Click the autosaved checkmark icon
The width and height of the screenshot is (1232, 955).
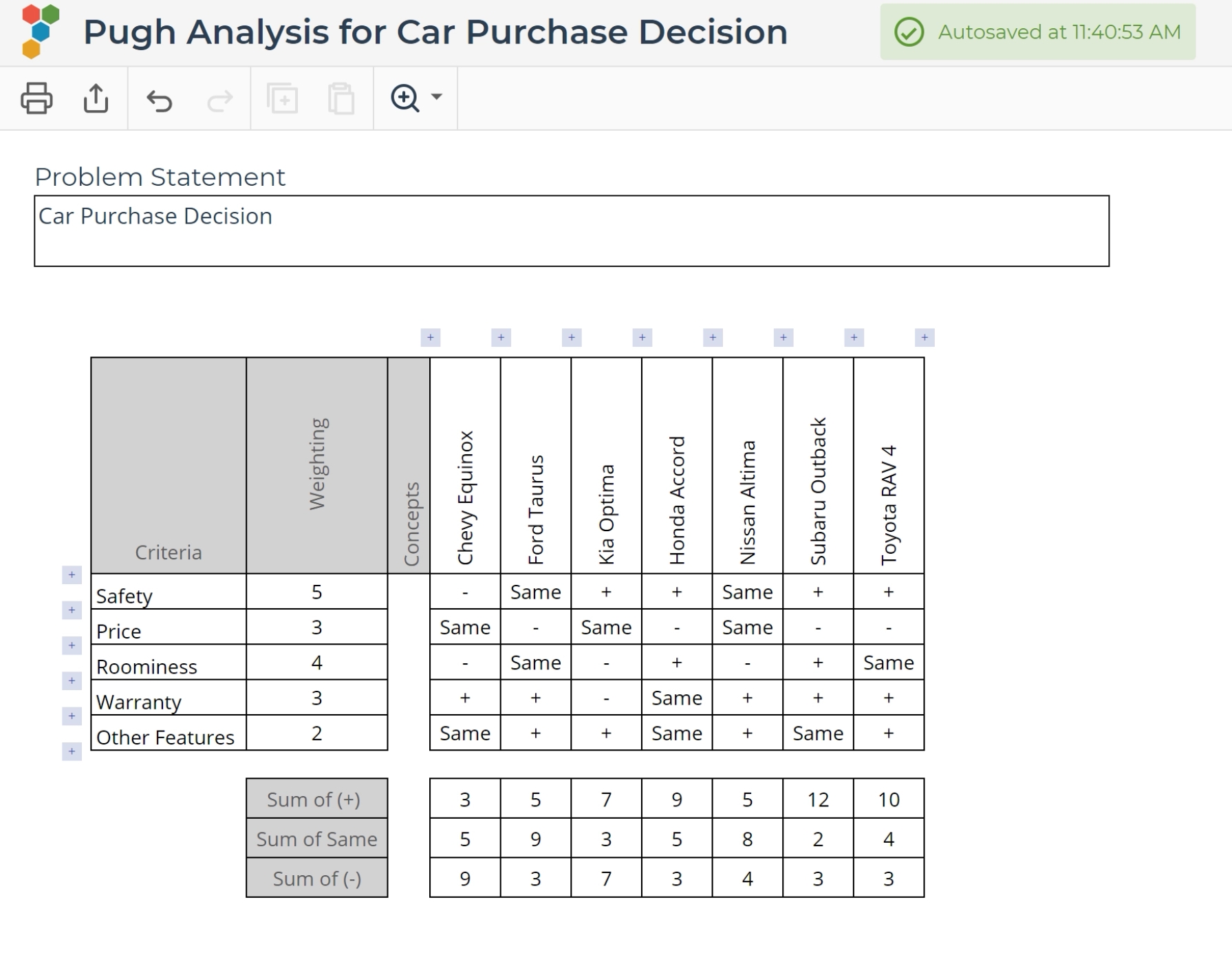pos(909,32)
